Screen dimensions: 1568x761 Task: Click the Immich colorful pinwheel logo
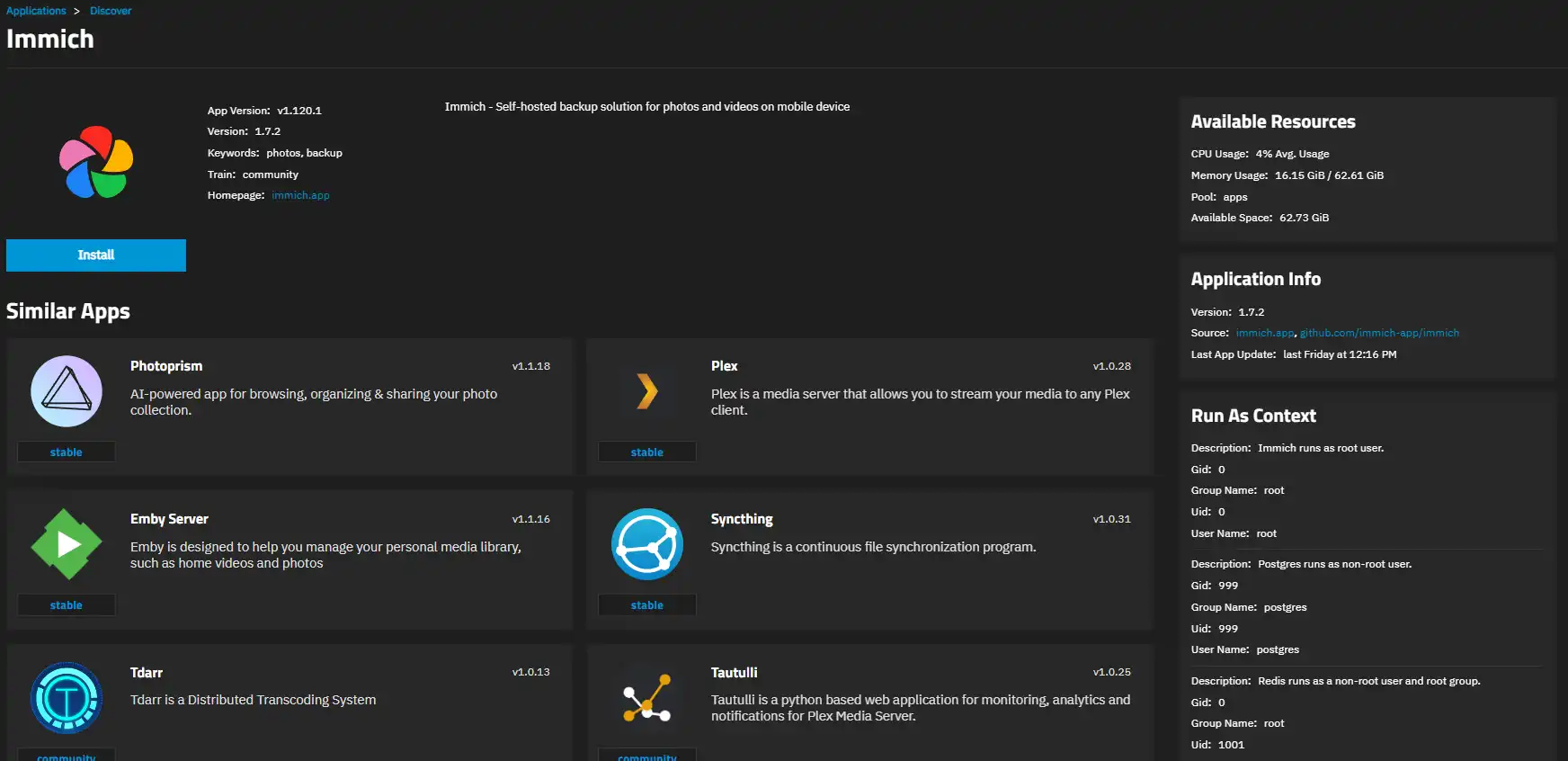pos(96,162)
